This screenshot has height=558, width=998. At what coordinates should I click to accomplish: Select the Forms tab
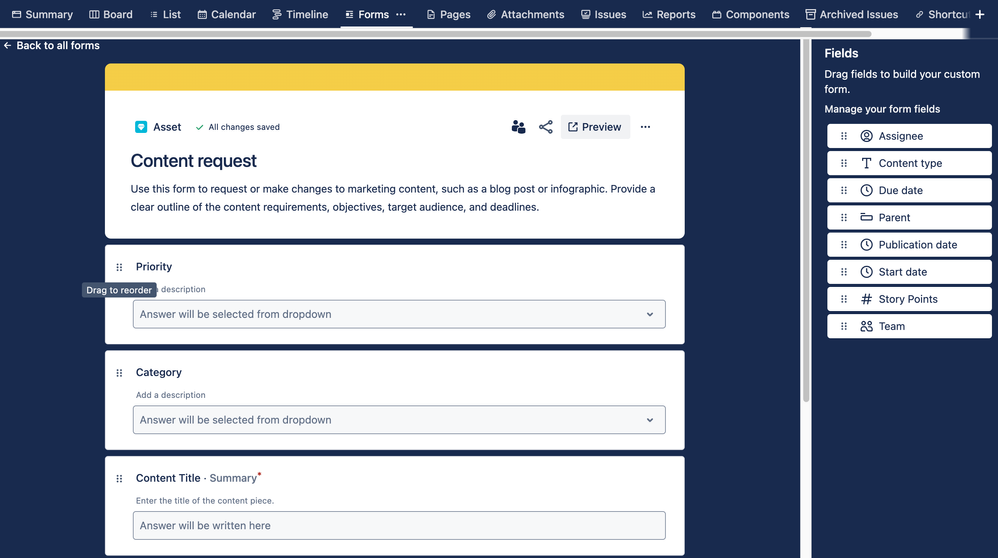pos(367,14)
